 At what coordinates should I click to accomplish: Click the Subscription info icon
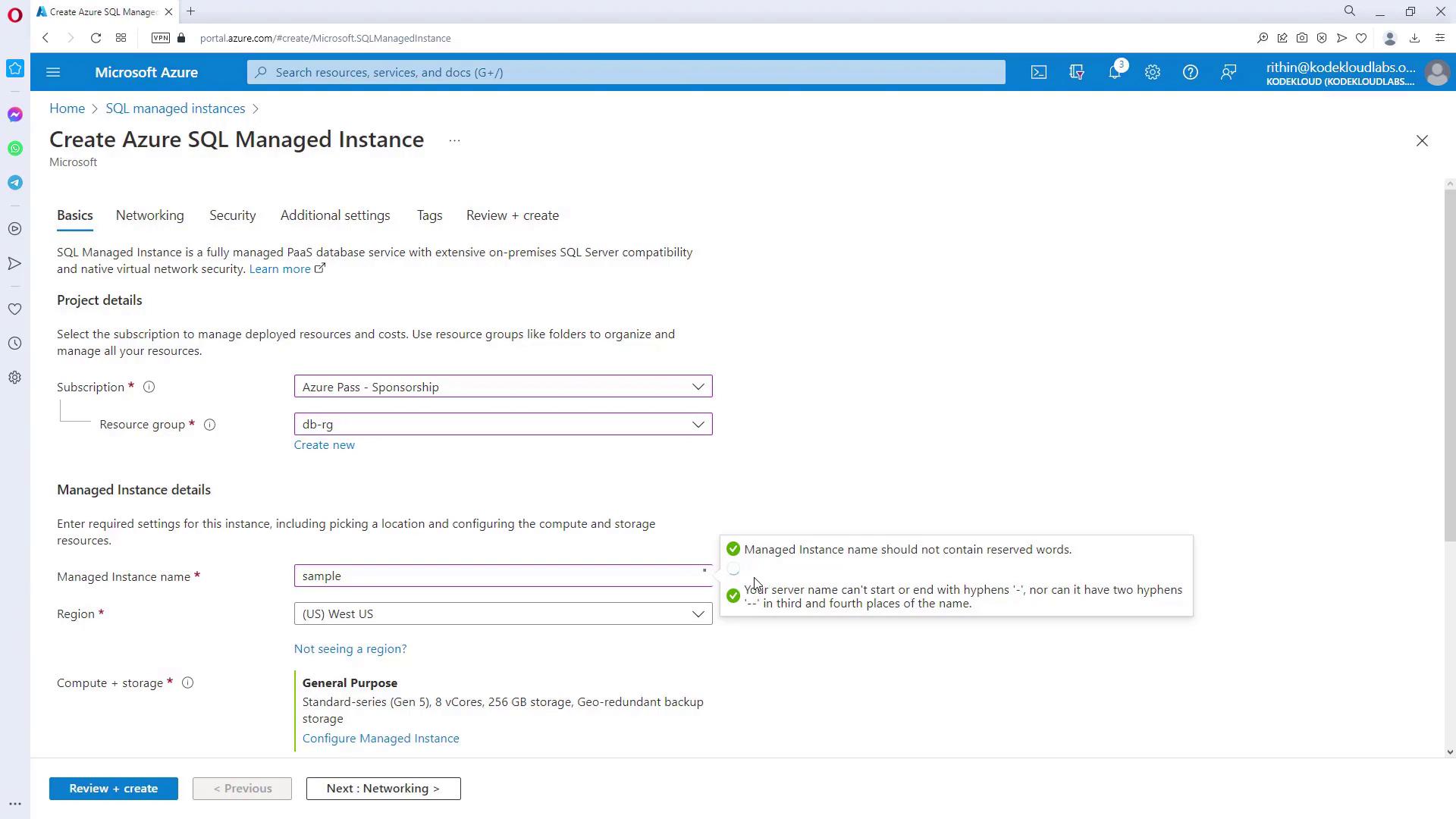pyautogui.click(x=149, y=388)
